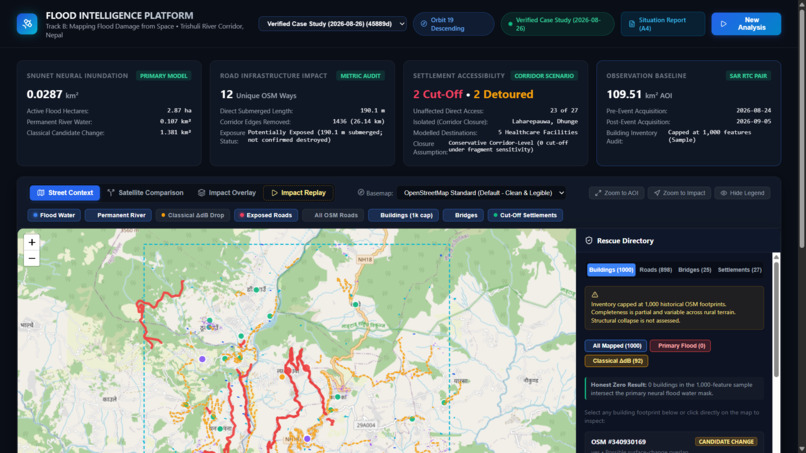Image resolution: width=806 pixels, height=453 pixels.
Task: Toggle the Buildings (1k cap) layer
Action: (404, 215)
